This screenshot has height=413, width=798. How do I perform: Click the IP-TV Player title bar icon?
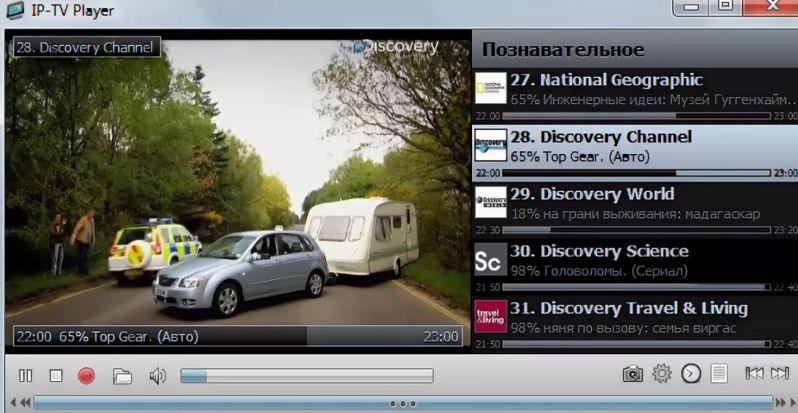(15, 10)
